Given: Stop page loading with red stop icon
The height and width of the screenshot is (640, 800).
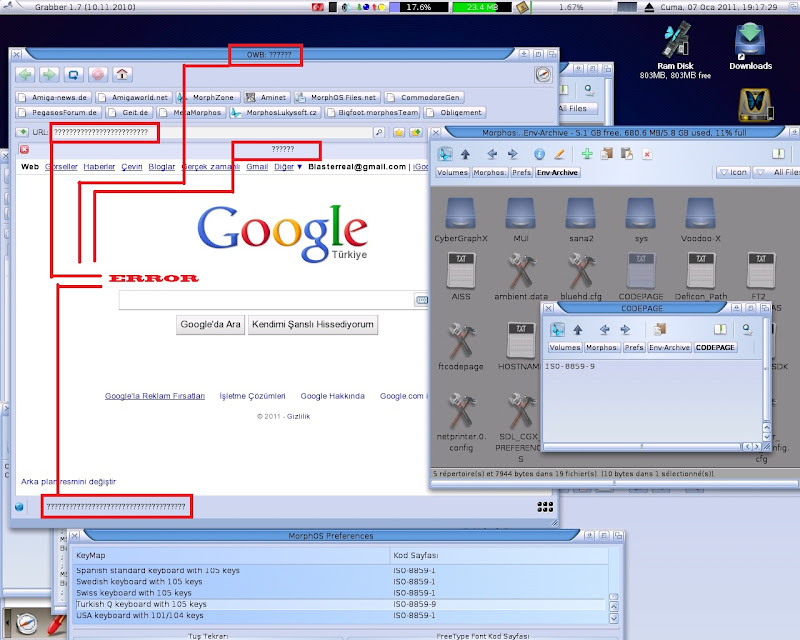Looking at the screenshot, I should (x=98, y=75).
